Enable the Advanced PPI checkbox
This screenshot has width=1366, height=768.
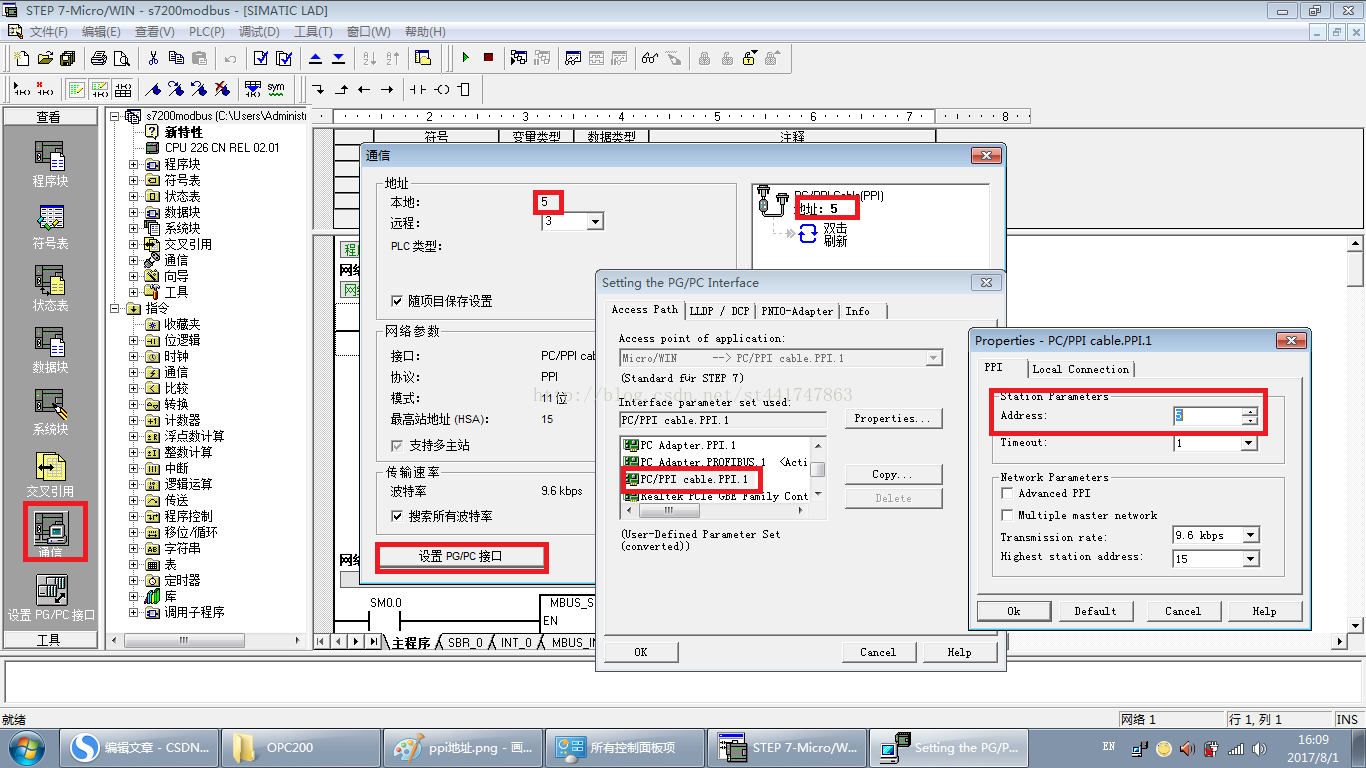pos(1008,493)
